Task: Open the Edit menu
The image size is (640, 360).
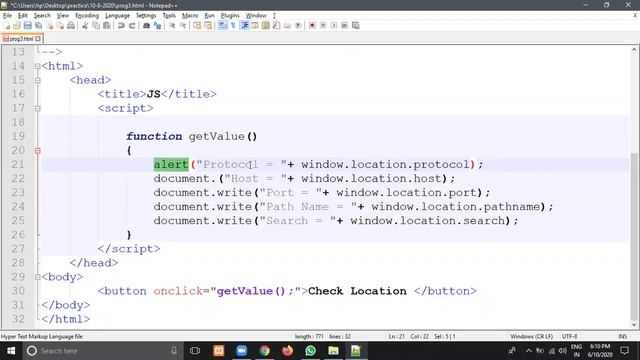Action: tap(22, 16)
